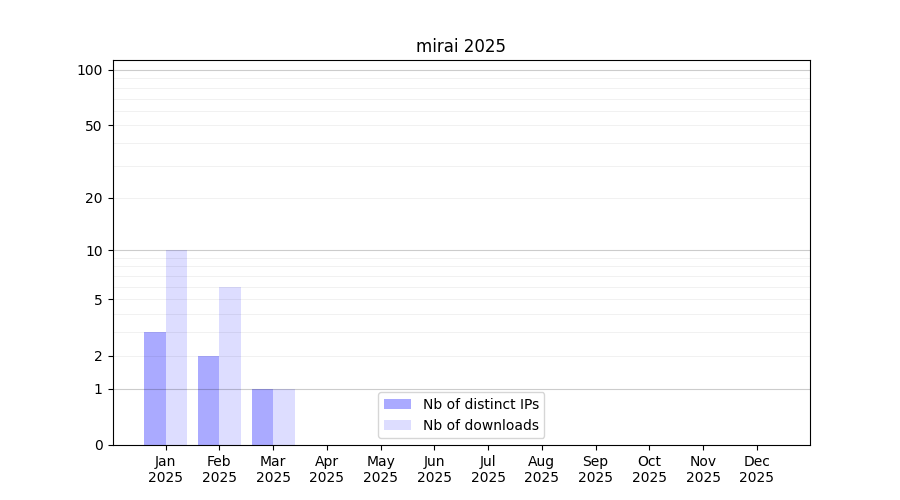The width and height of the screenshot is (900, 500).
Task: Select the February distinct IPs bar
Action: tap(208, 400)
